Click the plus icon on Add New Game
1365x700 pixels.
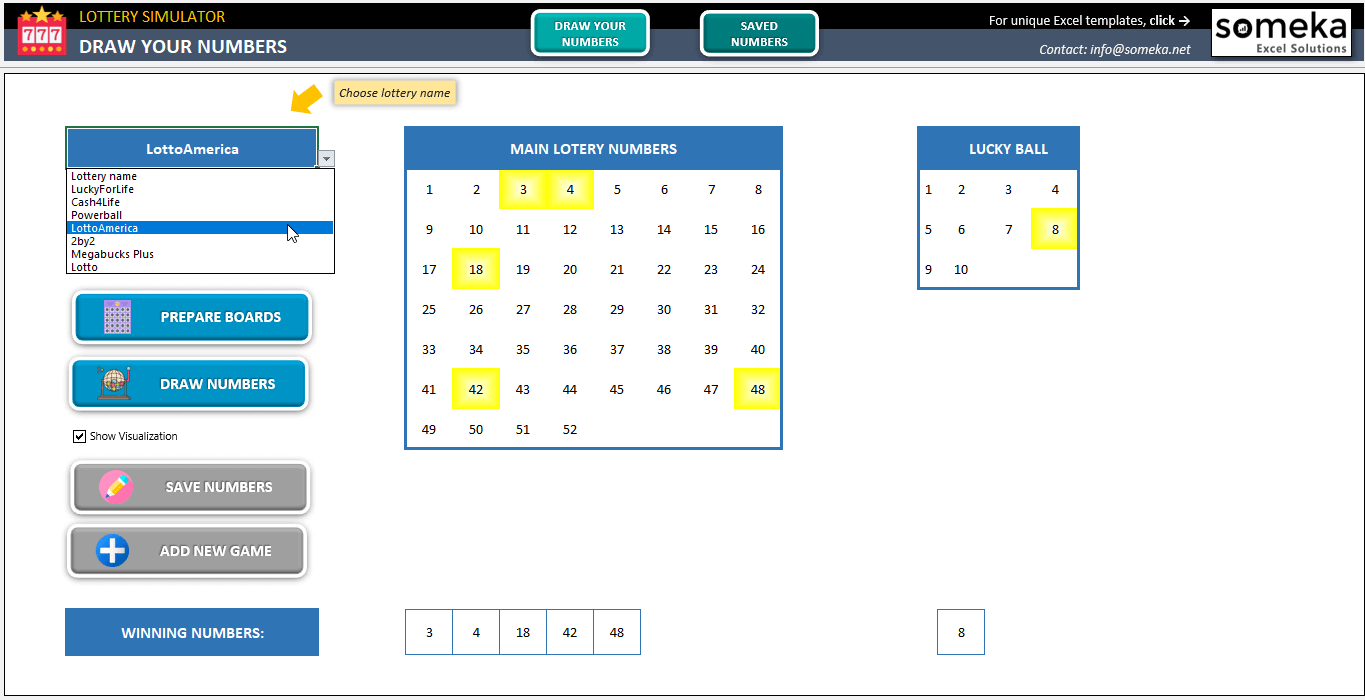[x=110, y=551]
